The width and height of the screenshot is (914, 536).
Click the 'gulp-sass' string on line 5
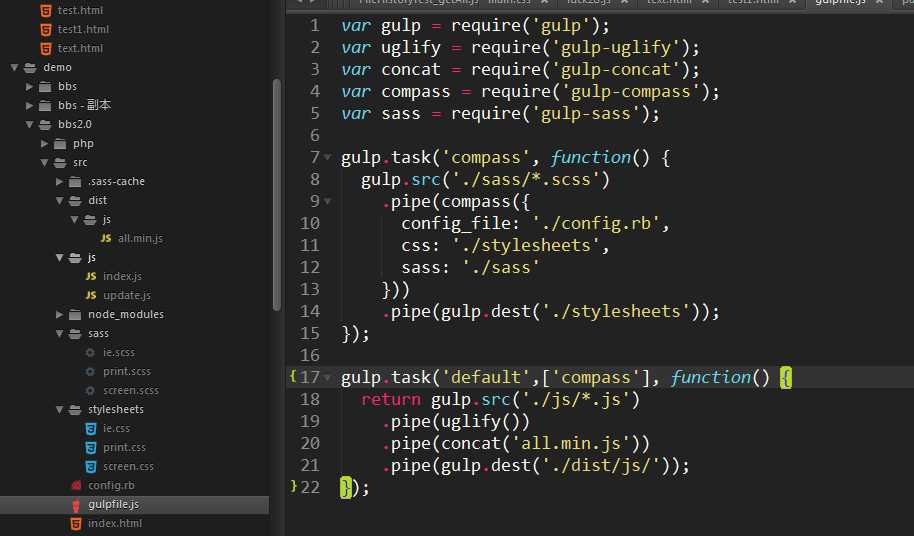point(586,113)
